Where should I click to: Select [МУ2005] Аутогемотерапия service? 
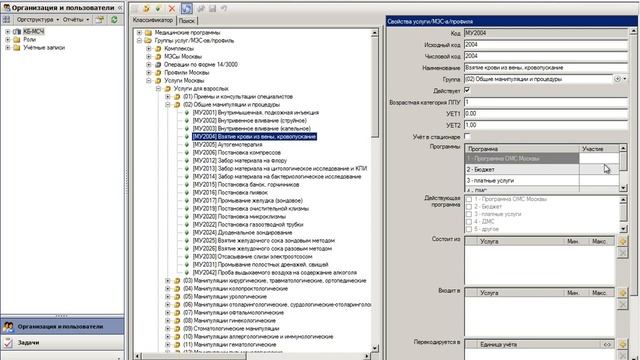click(227, 144)
